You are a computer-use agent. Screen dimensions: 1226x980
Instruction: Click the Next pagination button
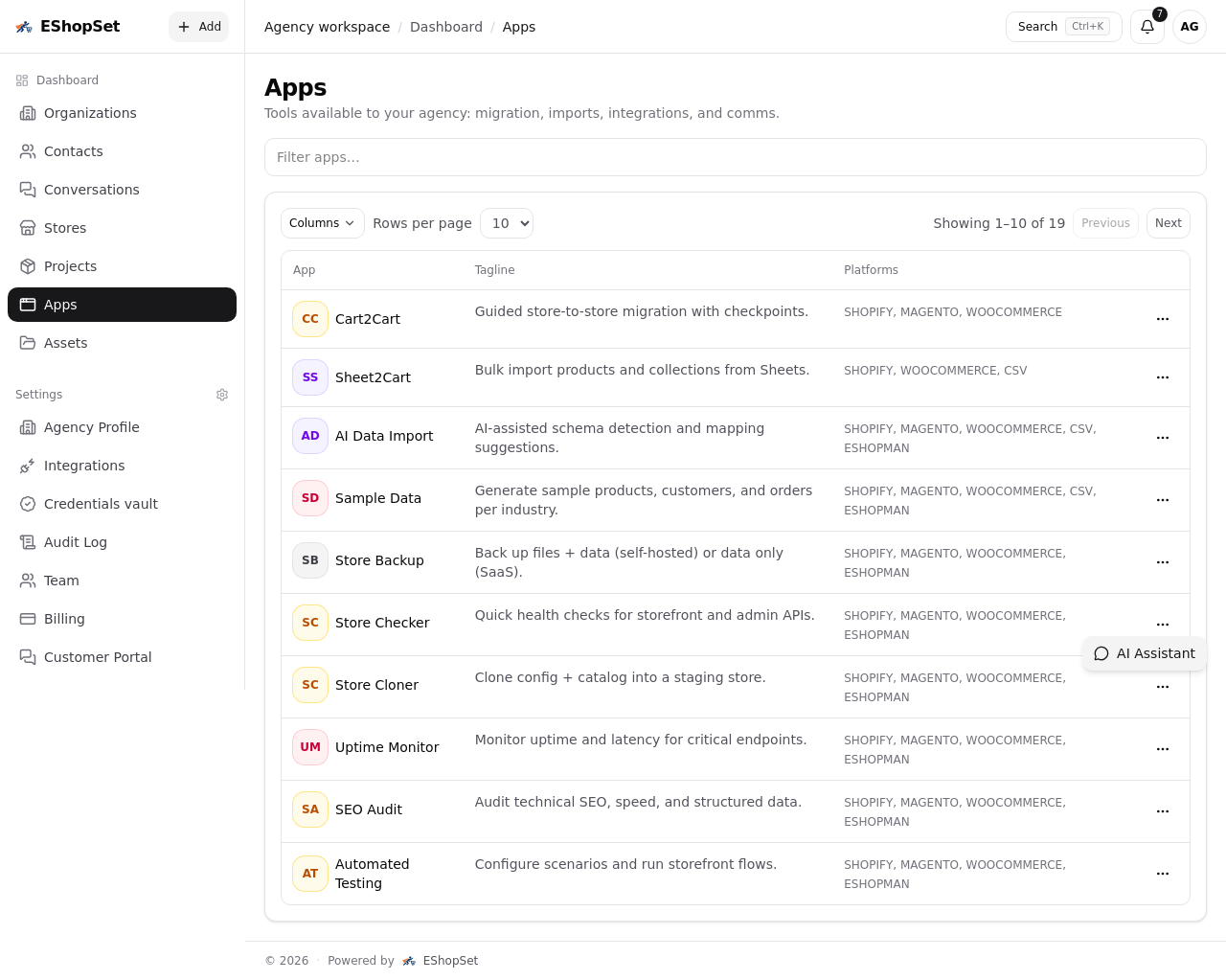(x=1168, y=223)
